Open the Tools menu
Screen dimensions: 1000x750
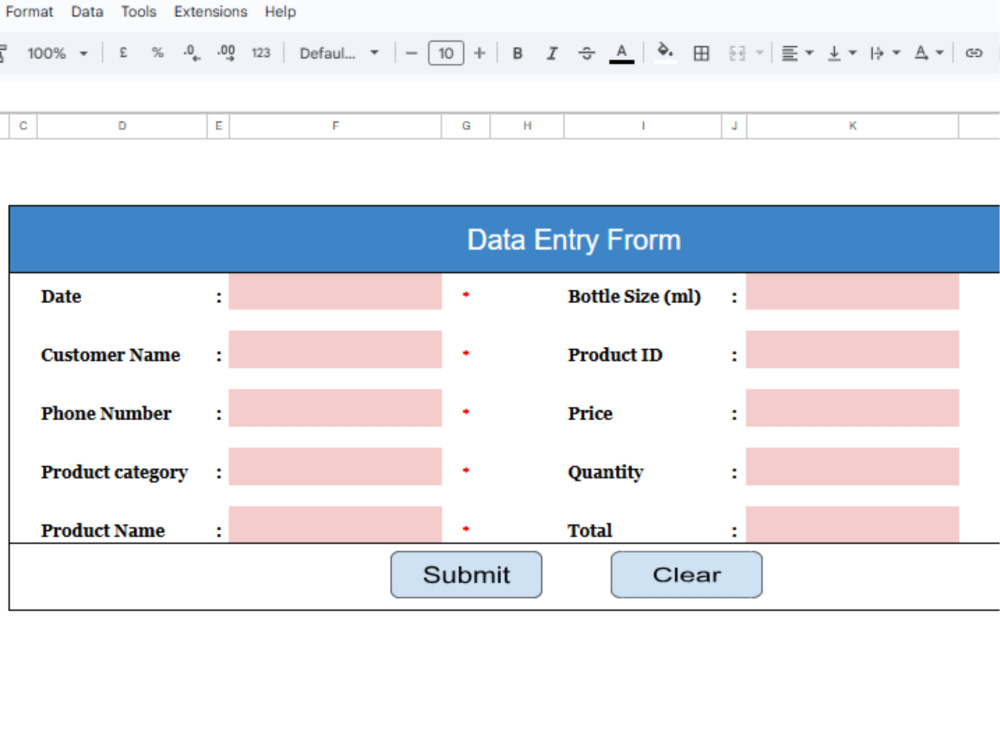pos(138,11)
